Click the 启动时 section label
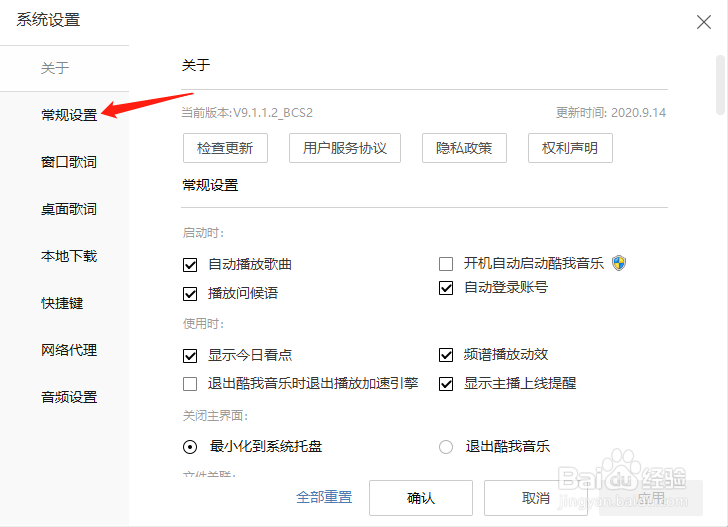 203,233
